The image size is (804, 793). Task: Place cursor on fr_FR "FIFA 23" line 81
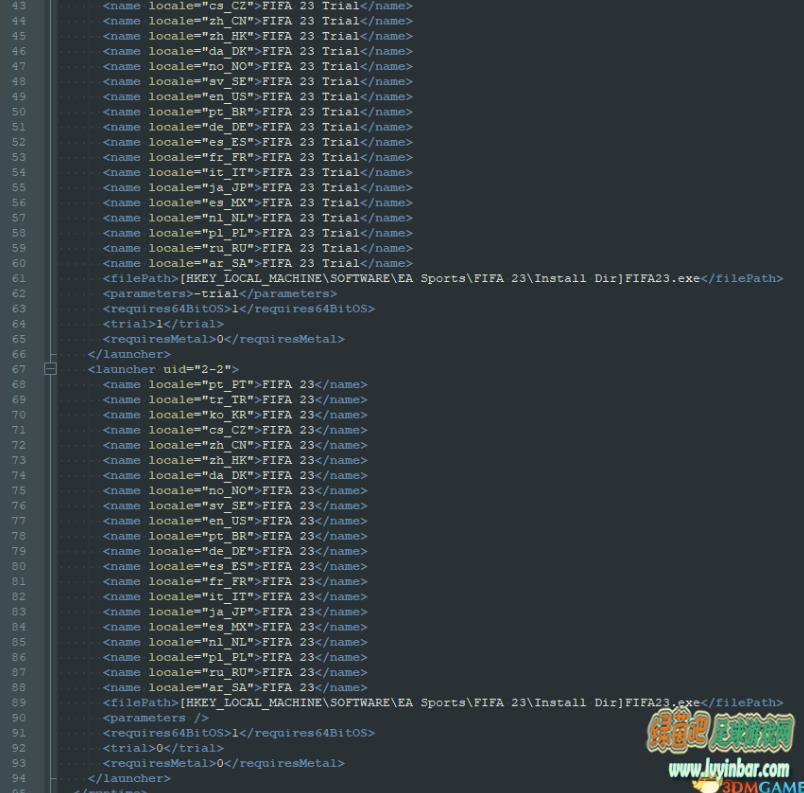tap(235, 581)
